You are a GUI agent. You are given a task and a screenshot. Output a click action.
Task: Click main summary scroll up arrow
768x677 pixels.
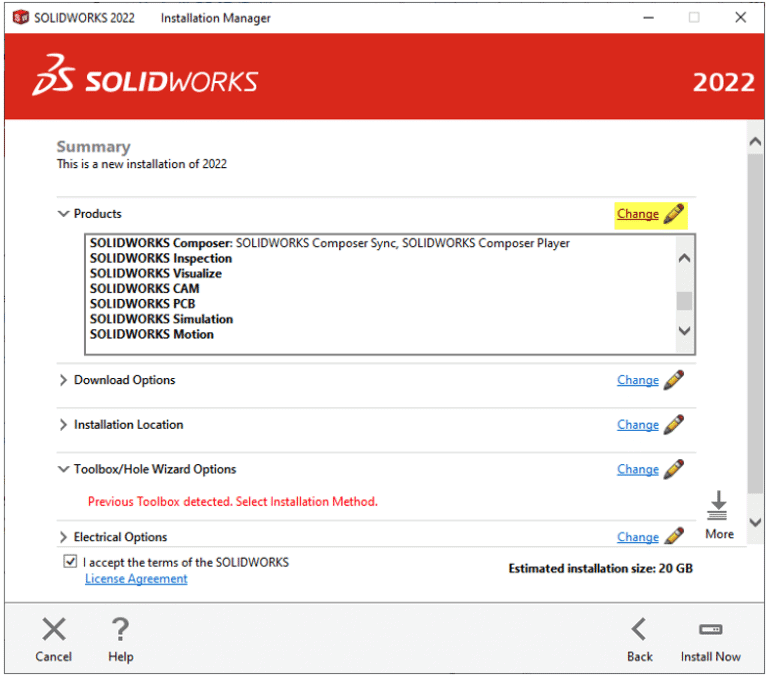[755, 142]
